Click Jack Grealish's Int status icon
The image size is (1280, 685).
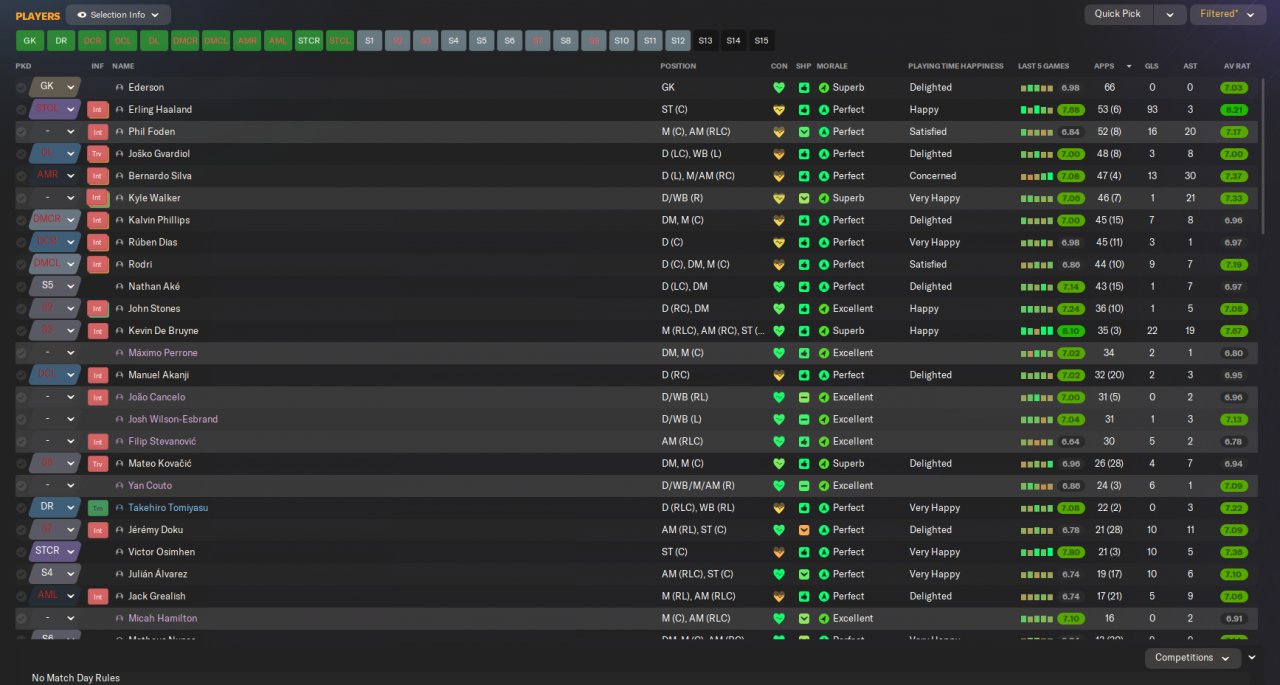pos(97,596)
